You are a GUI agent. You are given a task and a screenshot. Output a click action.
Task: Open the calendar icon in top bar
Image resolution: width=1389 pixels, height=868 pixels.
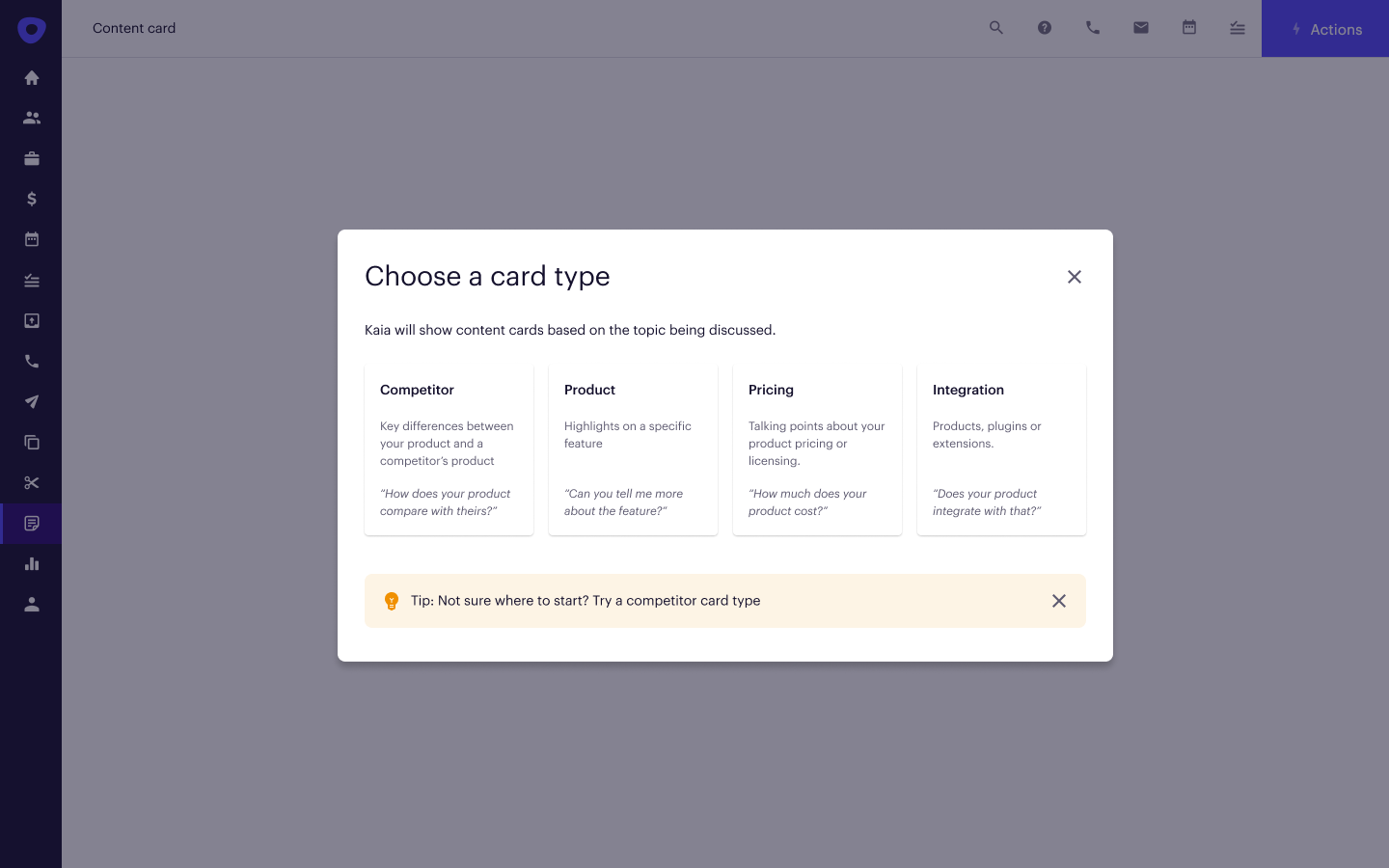1189,28
